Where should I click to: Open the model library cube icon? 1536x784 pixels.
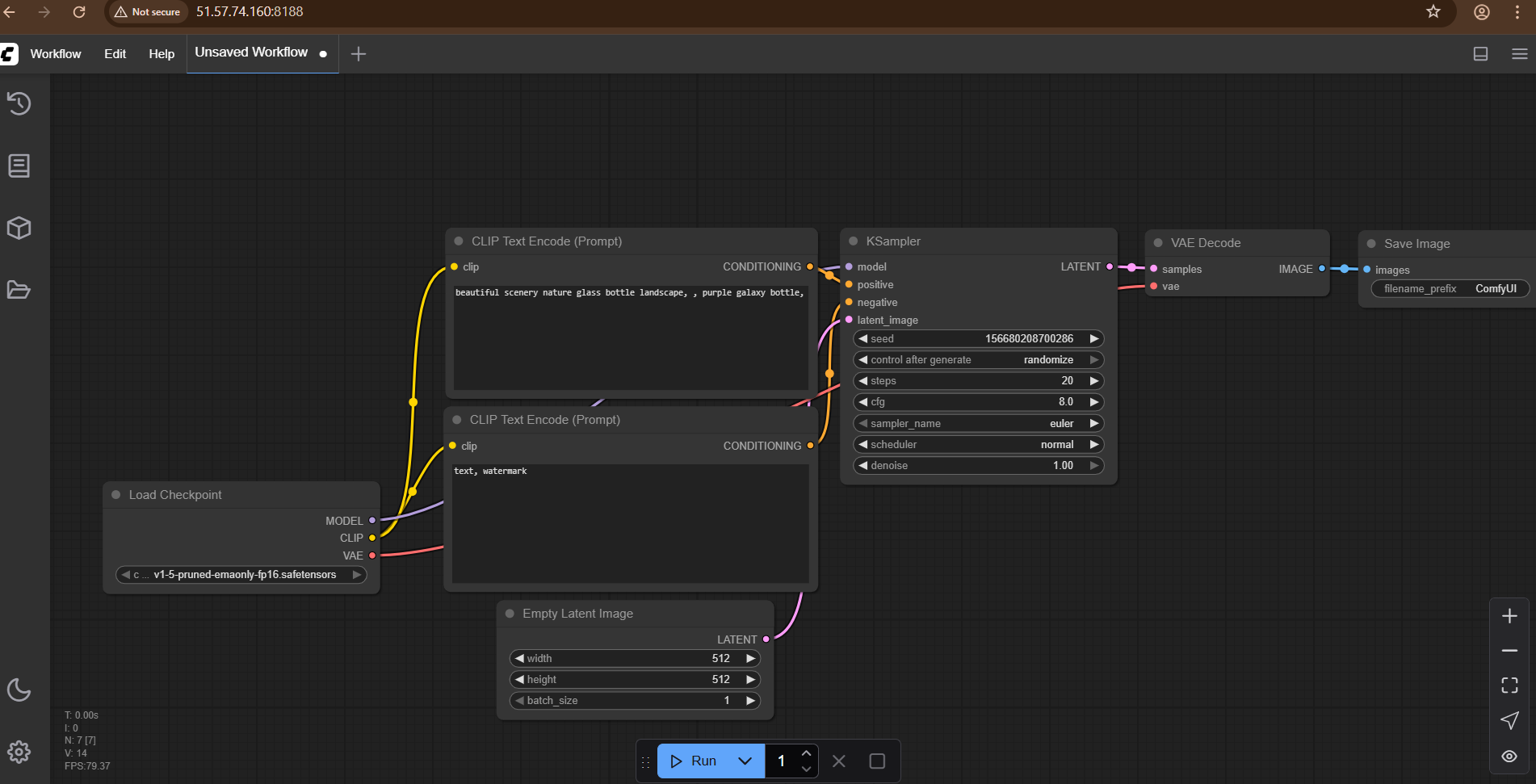coord(19,228)
